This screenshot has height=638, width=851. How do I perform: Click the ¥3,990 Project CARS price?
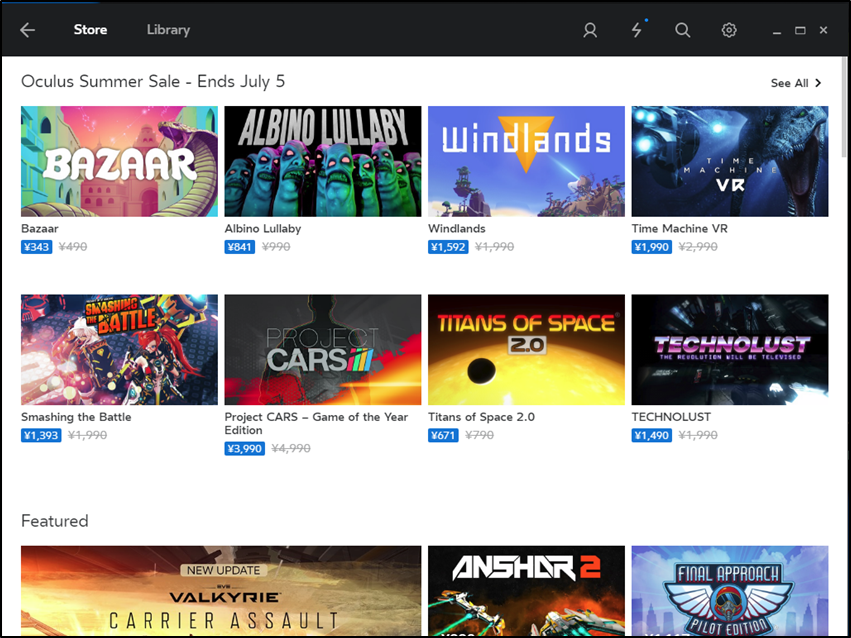coord(245,449)
